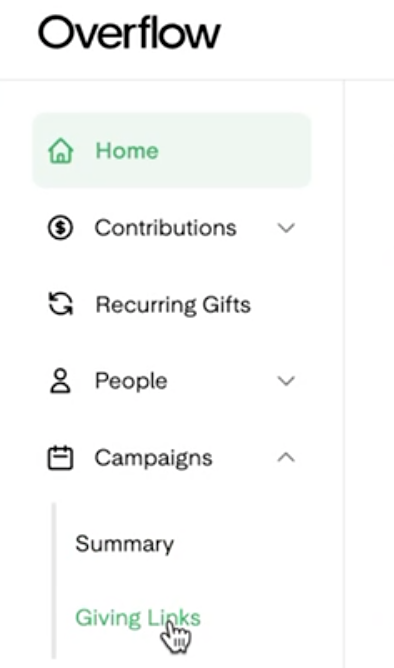394x668 pixels.
Task: Click the Home house icon
Action: 60,151
